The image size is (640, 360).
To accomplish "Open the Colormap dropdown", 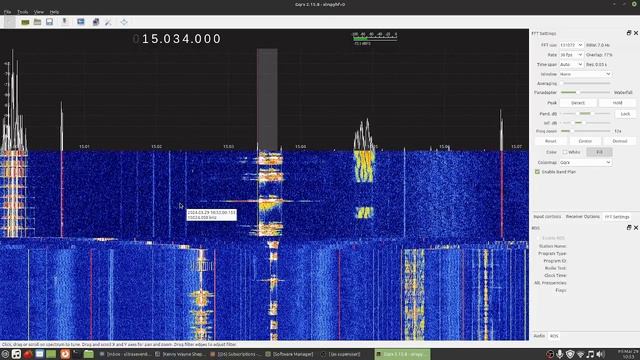I will (585, 162).
